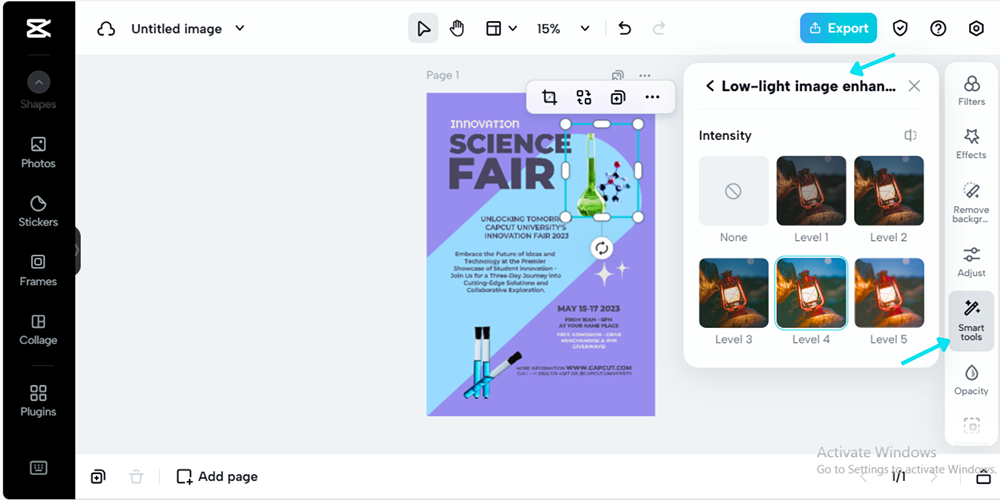Click the MAY 15-17 2023 text
The height and width of the screenshot is (500, 1000).
[589, 309]
